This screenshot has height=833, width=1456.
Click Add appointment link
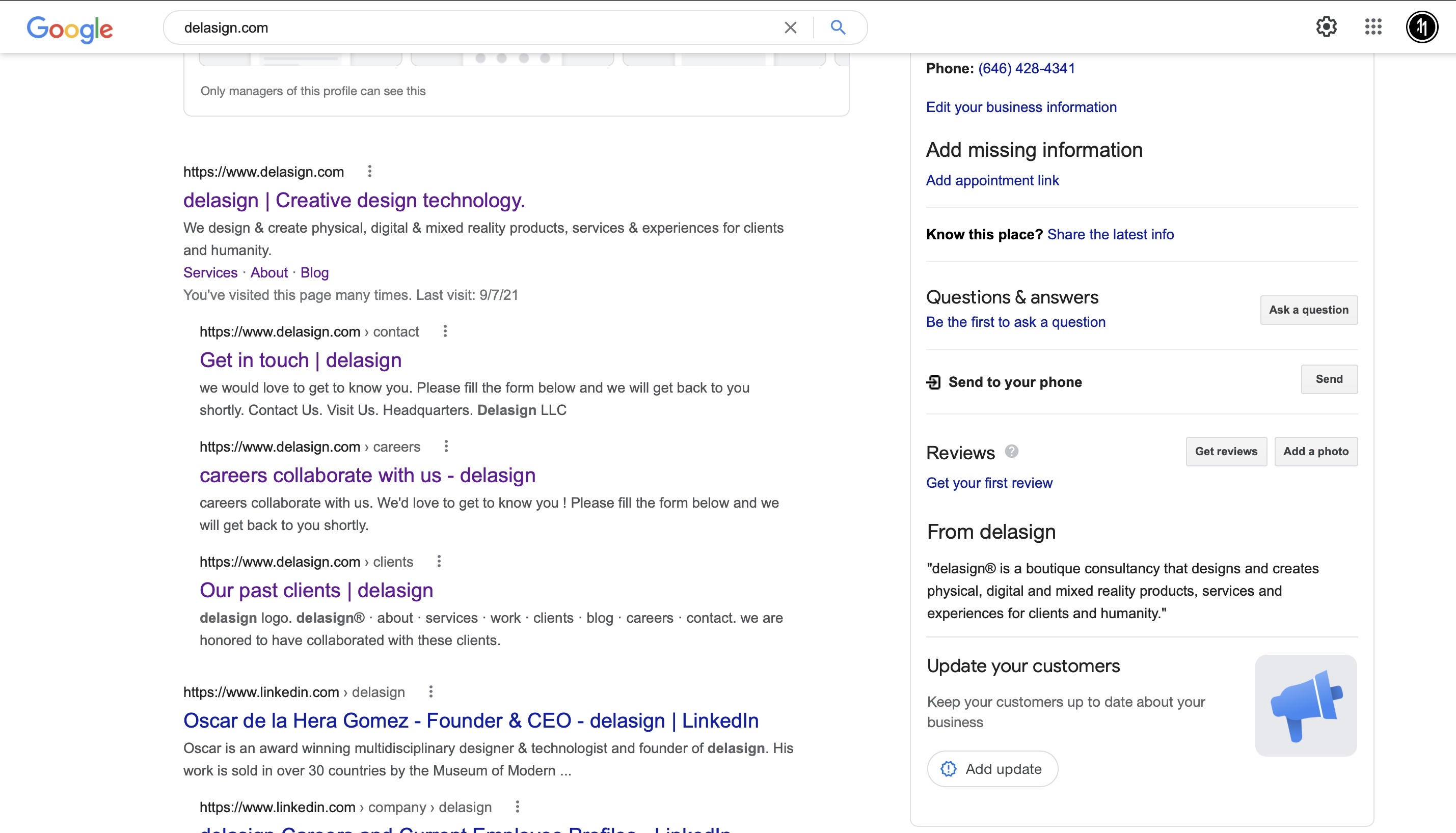pyautogui.click(x=992, y=180)
